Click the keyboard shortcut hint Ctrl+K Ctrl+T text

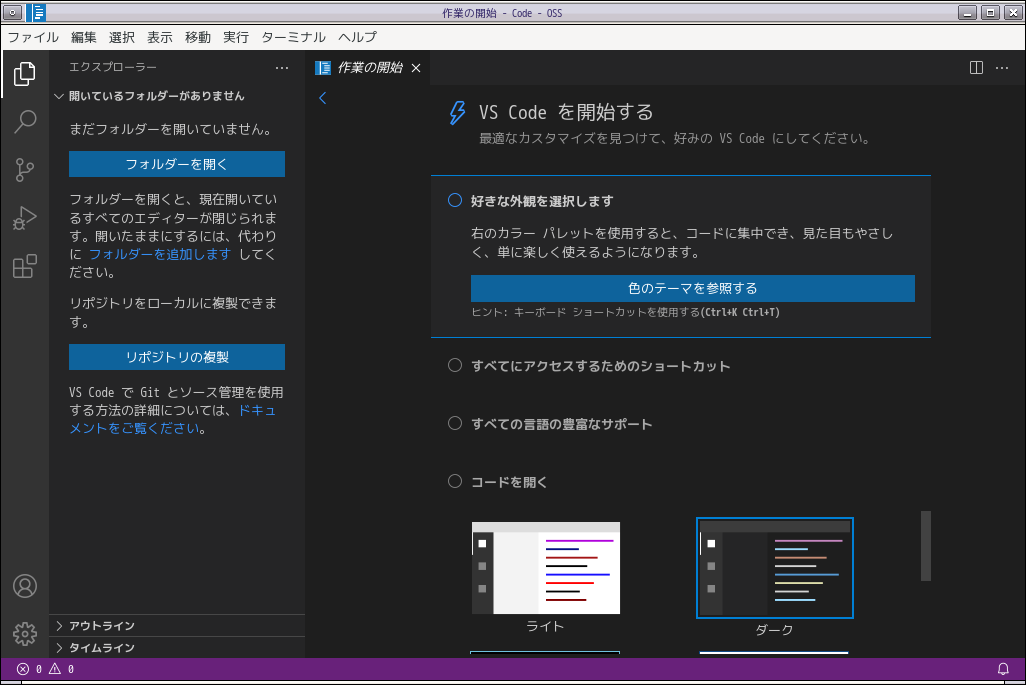(x=740, y=312)
